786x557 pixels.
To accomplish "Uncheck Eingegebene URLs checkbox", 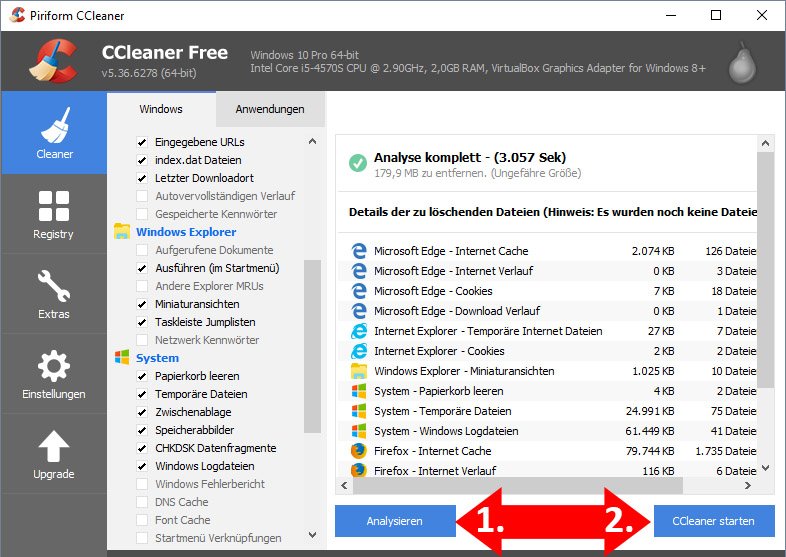I will coord(142,142).
